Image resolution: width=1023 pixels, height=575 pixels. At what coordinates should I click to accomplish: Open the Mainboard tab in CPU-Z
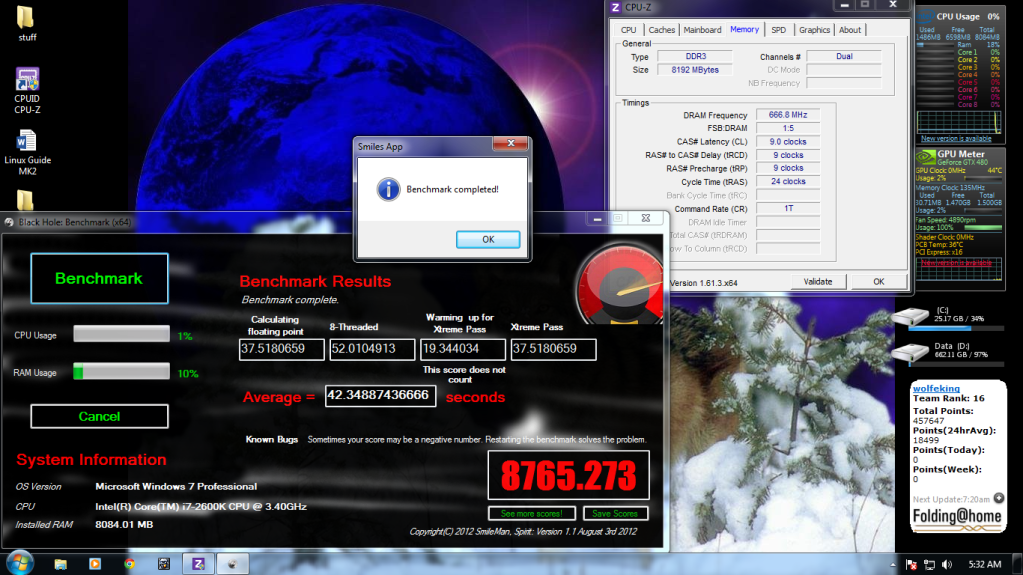pos(703,30)
